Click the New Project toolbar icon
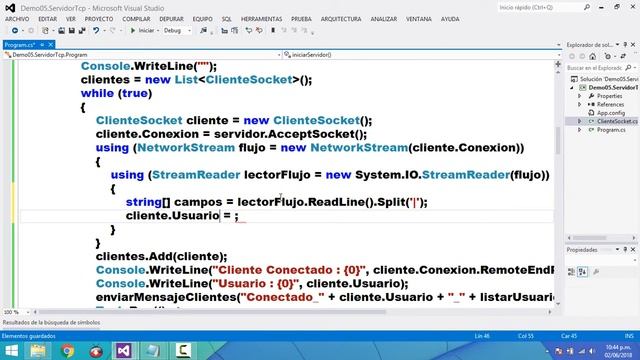Screen dimensions: 640x360 (45, 31)
